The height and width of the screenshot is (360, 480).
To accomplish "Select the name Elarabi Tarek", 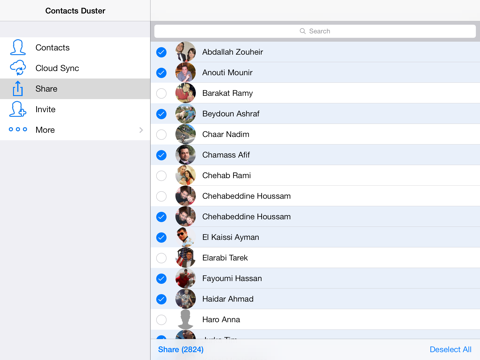I will pyautogui.click(x=225, y=258).
